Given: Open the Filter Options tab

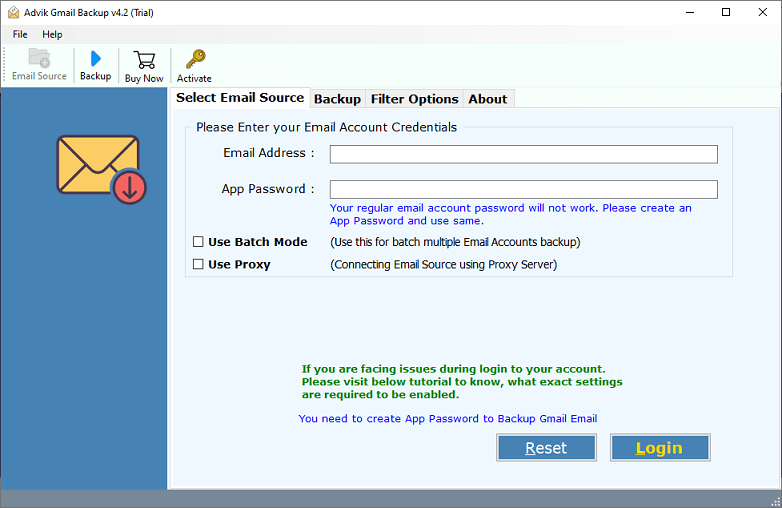Looking at the screenshot, I should tap(414, 99).
